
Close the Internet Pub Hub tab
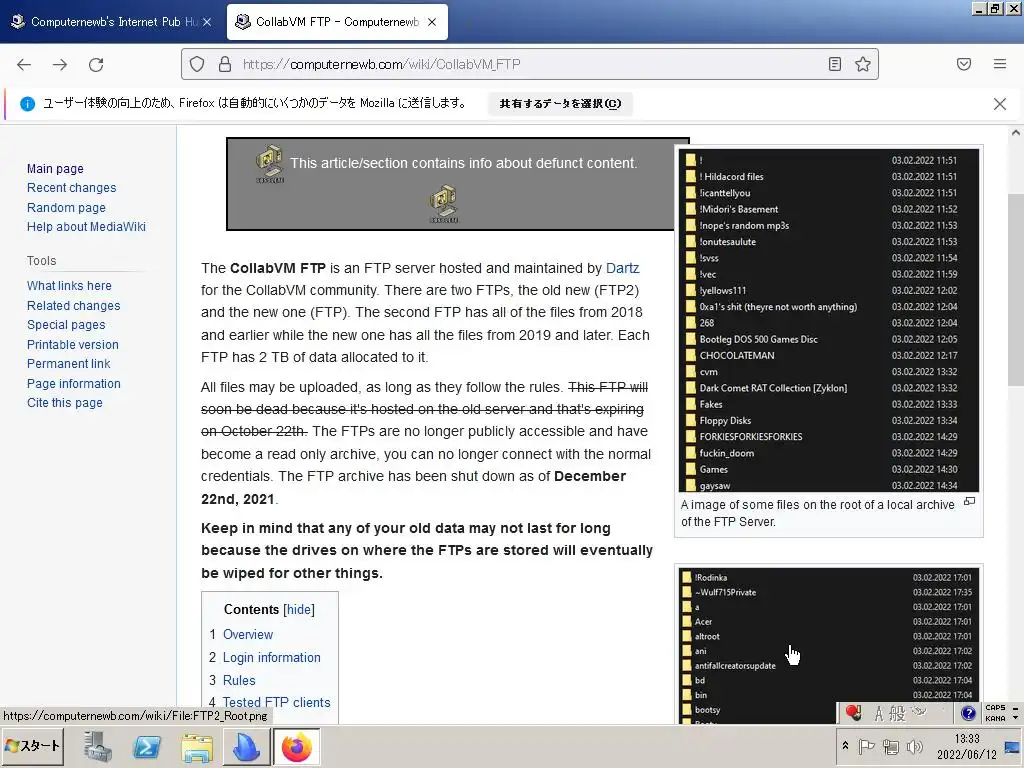pos(207,22)
